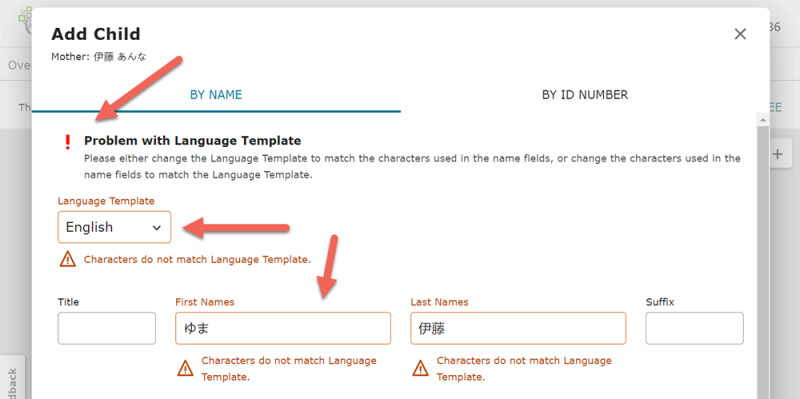Click warning icon under Language Template dropdown
The width and height of the screenshot is (800, 399).
coord(68,259)
